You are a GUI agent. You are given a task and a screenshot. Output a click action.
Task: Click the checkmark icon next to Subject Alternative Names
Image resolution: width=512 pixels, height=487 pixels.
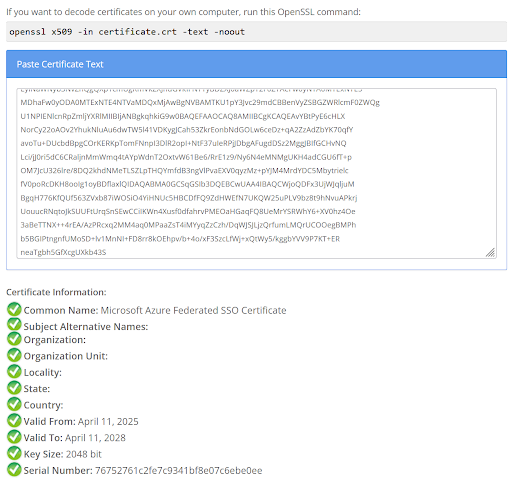(x=14, y=325)
